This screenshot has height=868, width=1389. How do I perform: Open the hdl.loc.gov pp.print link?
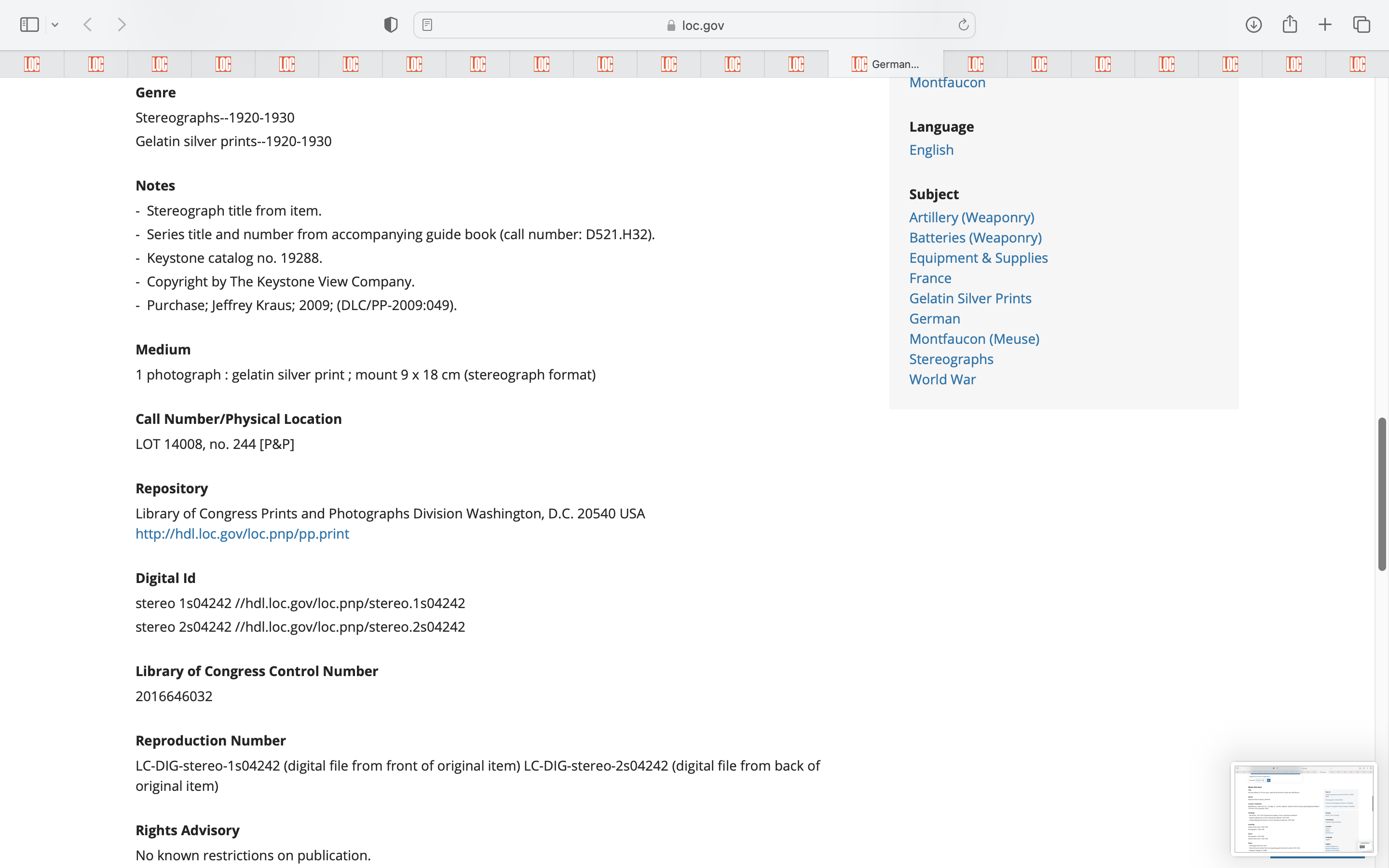point(242,533)
